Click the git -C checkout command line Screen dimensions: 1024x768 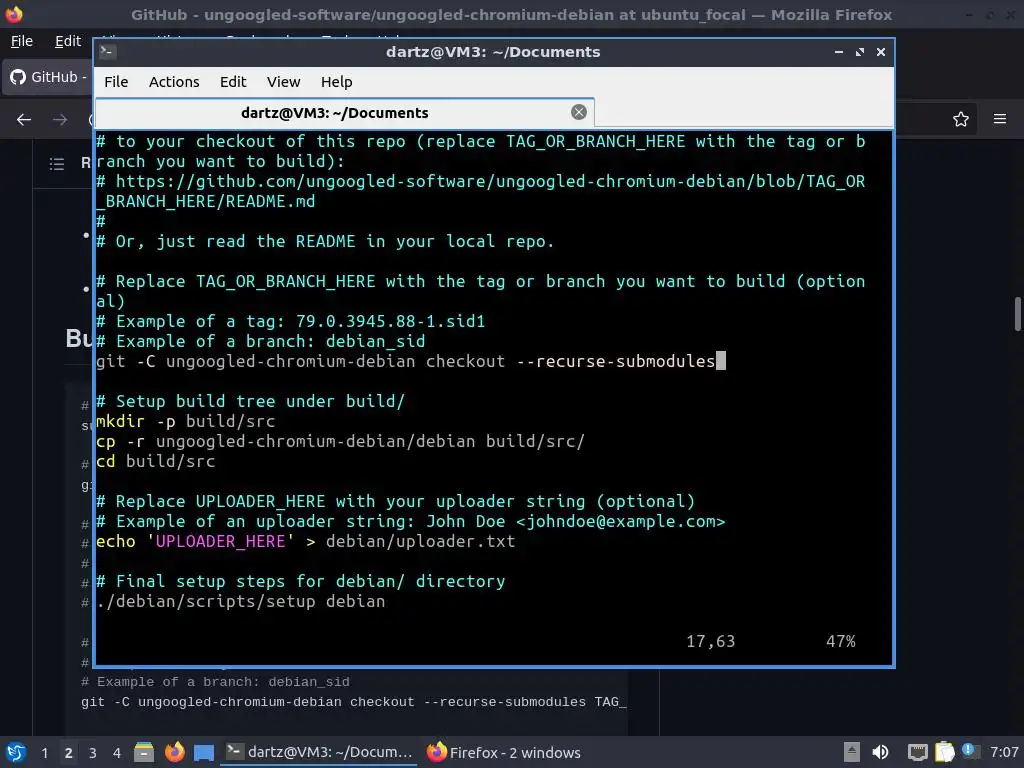click(x=406, y=361)
